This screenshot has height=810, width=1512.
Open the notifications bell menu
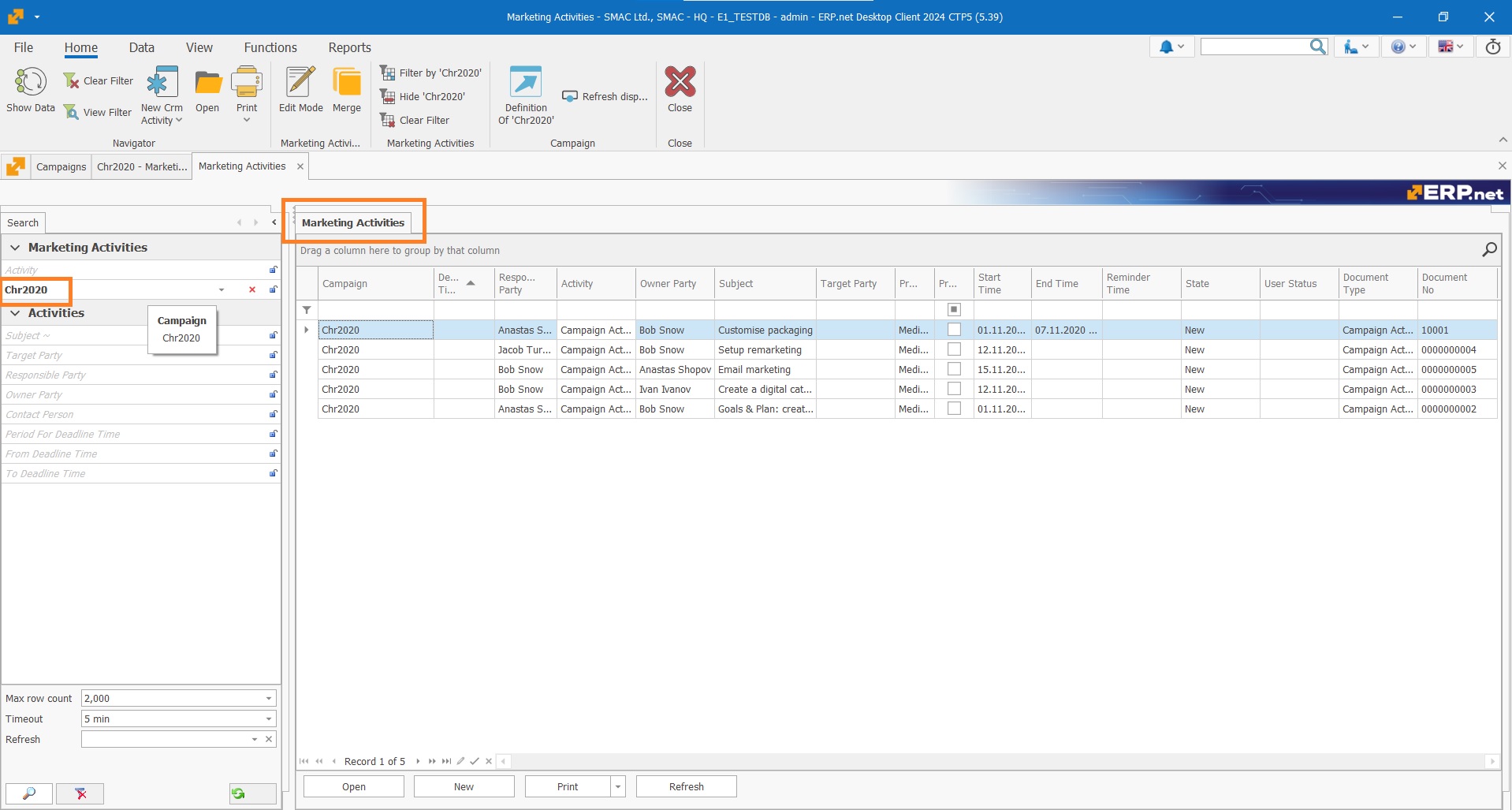pyautogui.click(x=1171, y=47)
